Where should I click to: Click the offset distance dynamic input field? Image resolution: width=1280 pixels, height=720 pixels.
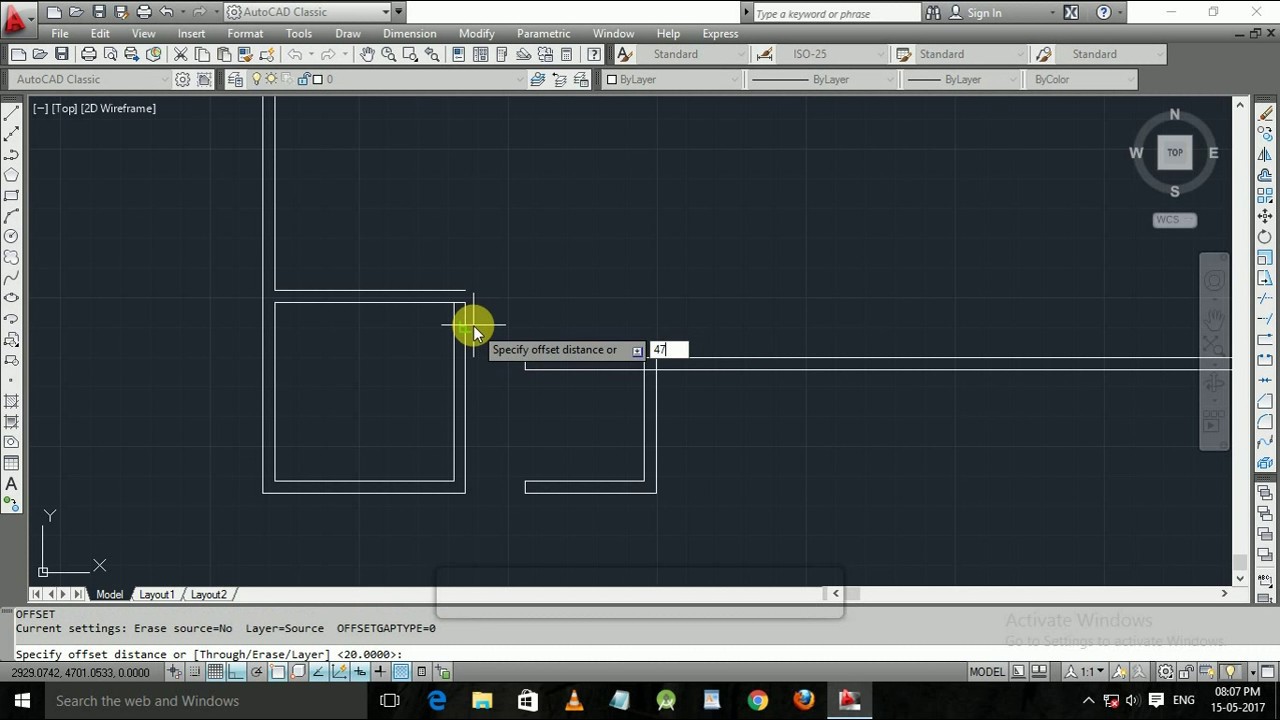coord(669,349)
